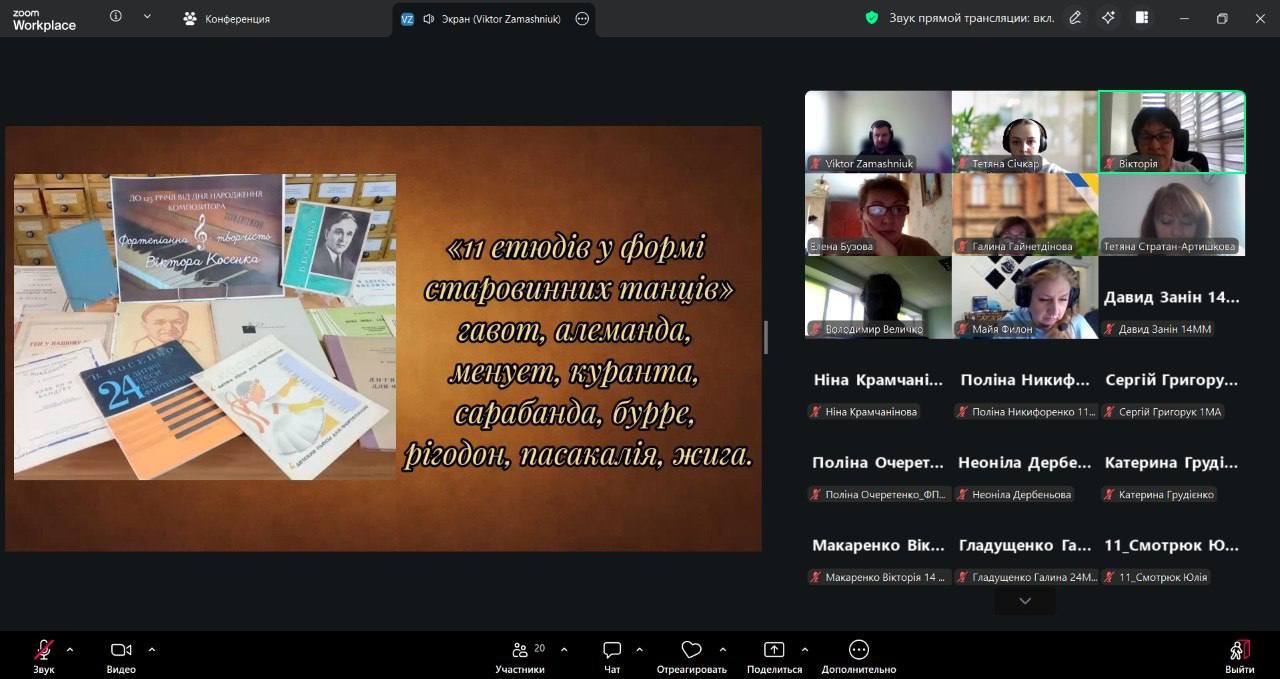Unmute the microphone with the Звук button
The image size is (1280, 679).
pos(43,651)
